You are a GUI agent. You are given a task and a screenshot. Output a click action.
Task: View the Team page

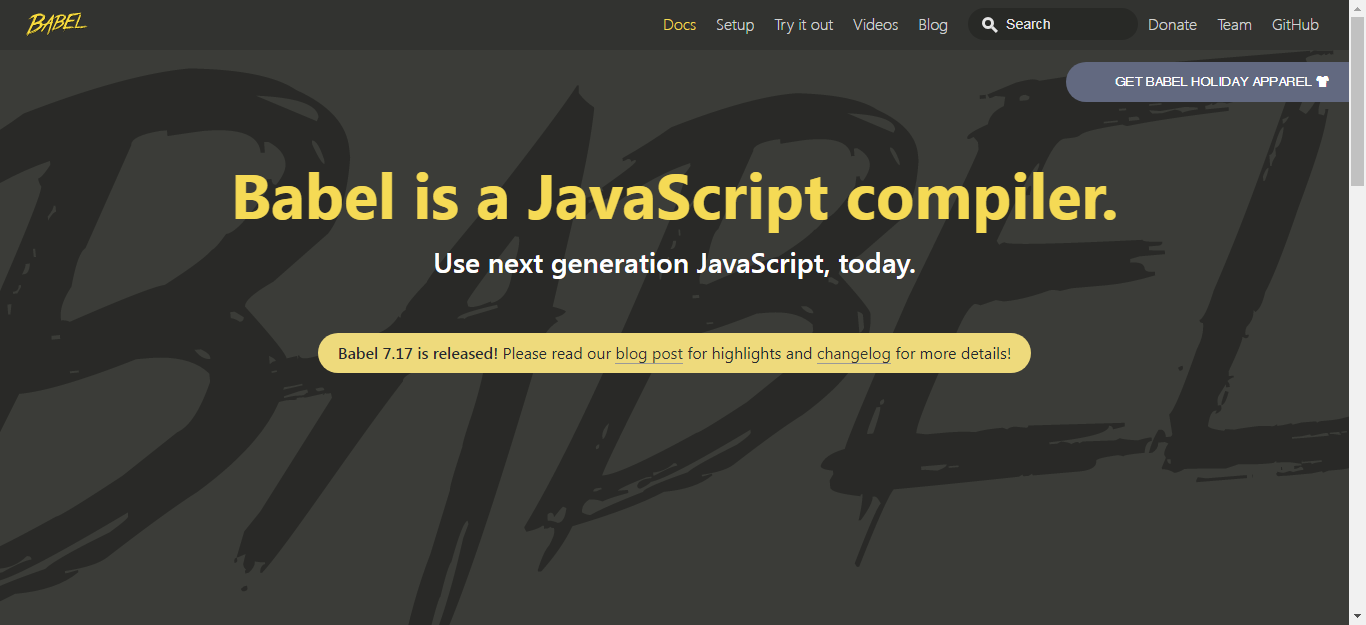pos(1234,25)
